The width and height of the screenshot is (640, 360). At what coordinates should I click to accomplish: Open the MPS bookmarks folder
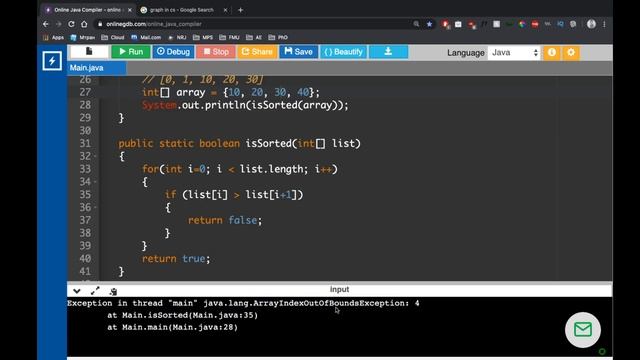tap(203, 37)
